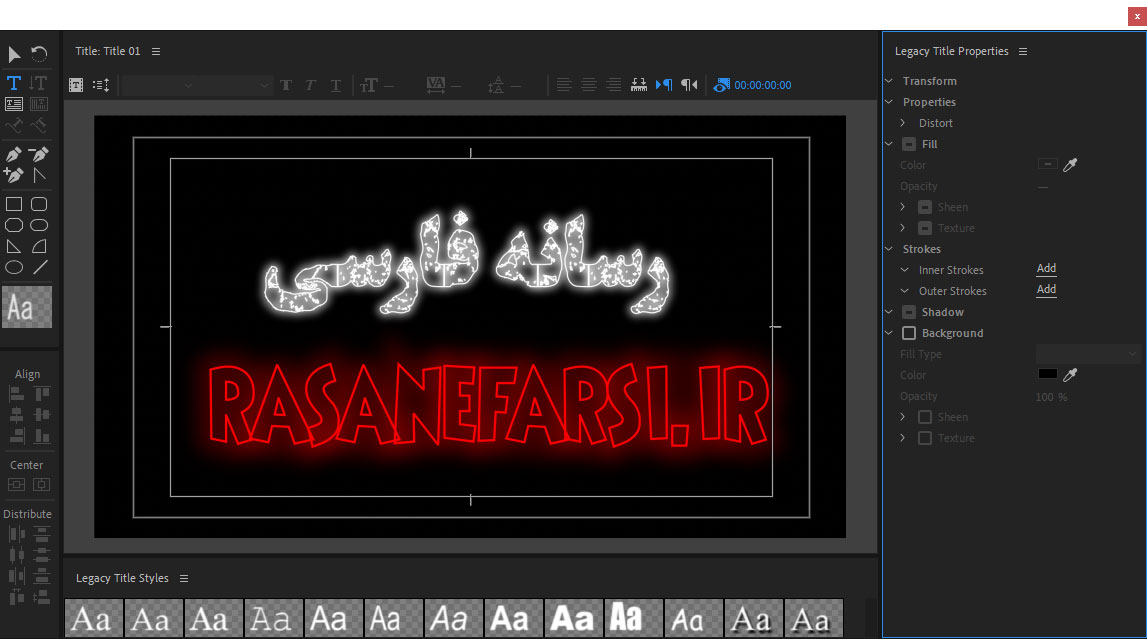The height and width of the screenshot is (639, 1147).
Task: Select the Vertical Type tool
Action: click(39, 83)
